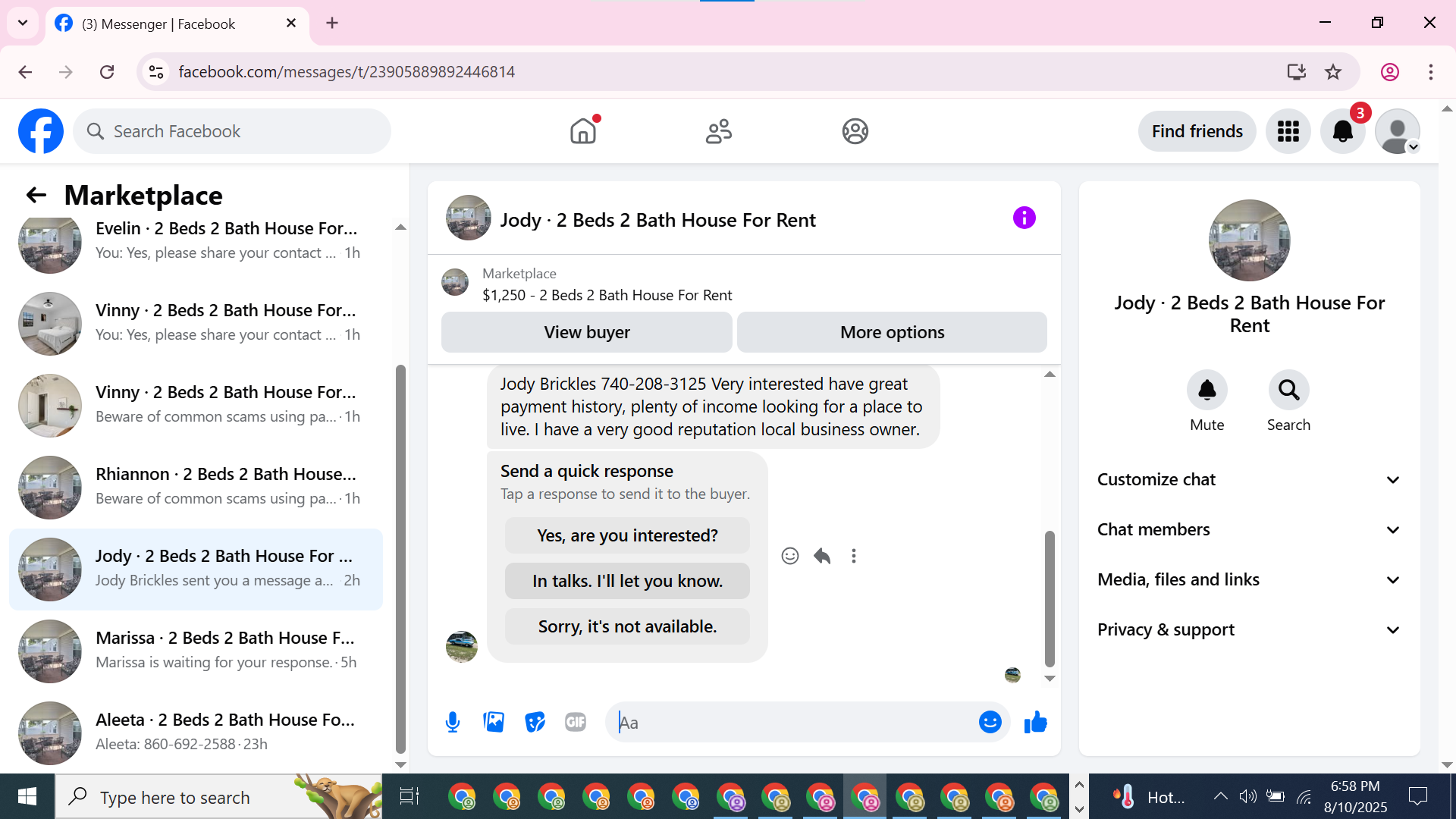The width and height of the screenshot is (1456, 819).
Task: Open the sticker picker icon
Action: click(535, 722)
